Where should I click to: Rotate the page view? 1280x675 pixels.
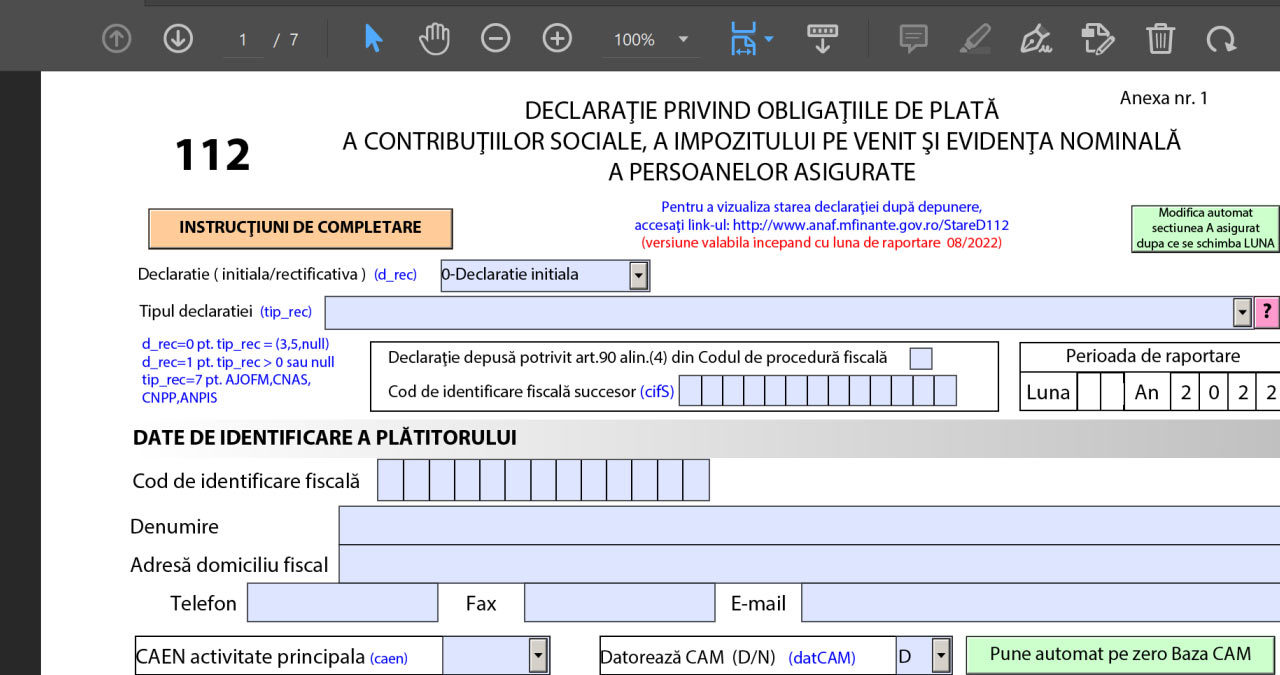[x=1221, y=39]
